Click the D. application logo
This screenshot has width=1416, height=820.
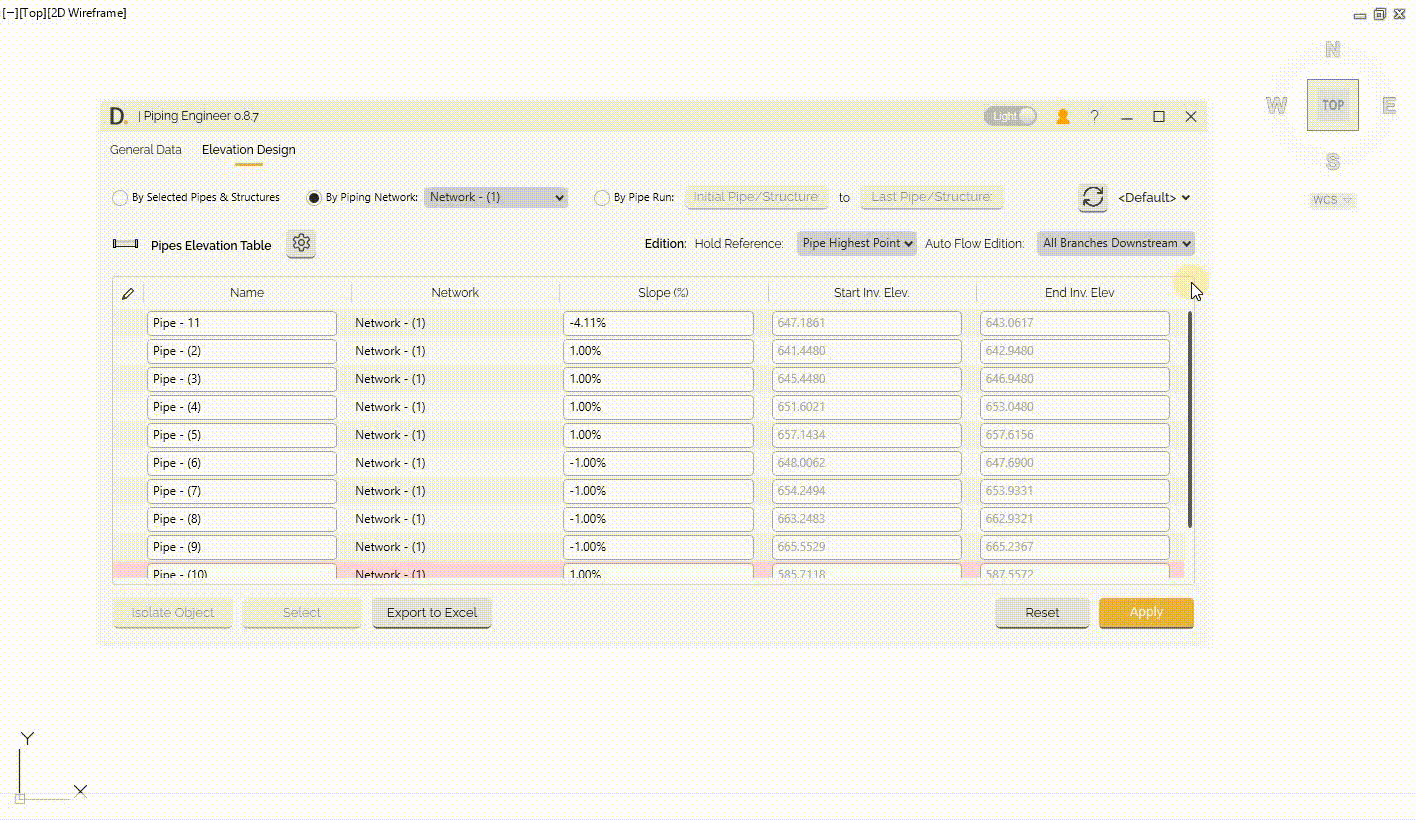tap(118, 117)
